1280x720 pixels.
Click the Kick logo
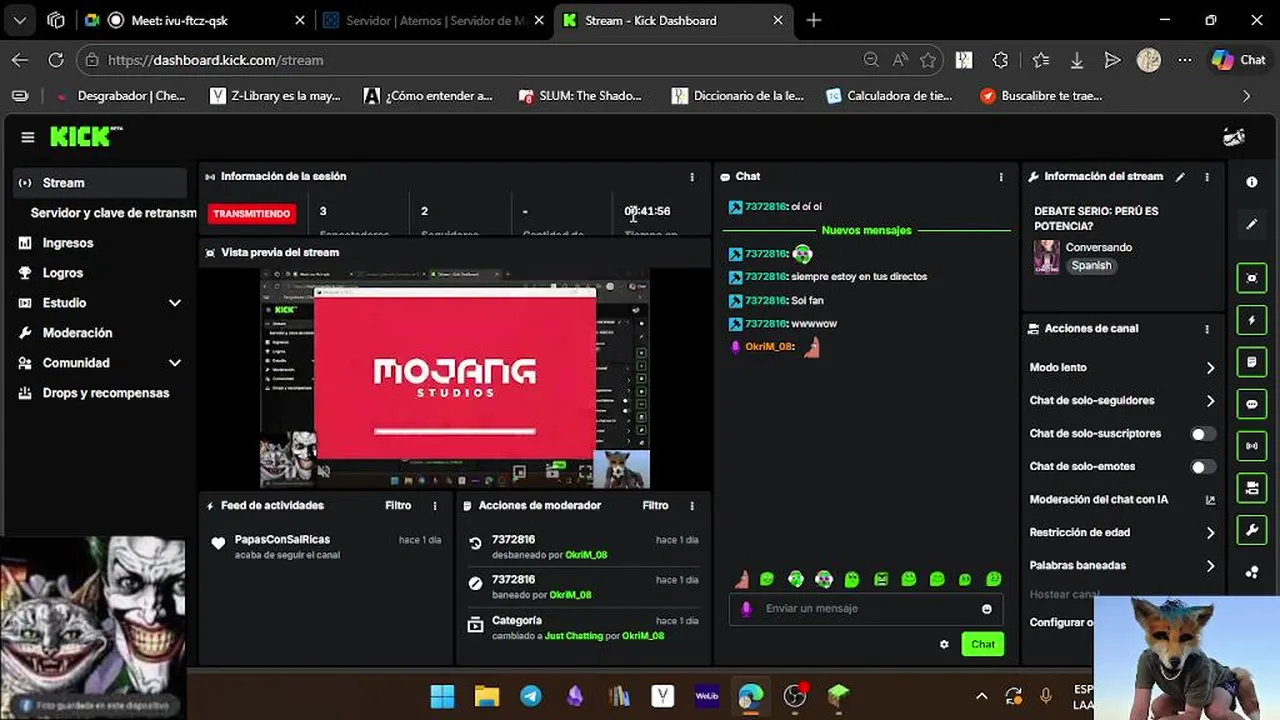tap(85, 137)
